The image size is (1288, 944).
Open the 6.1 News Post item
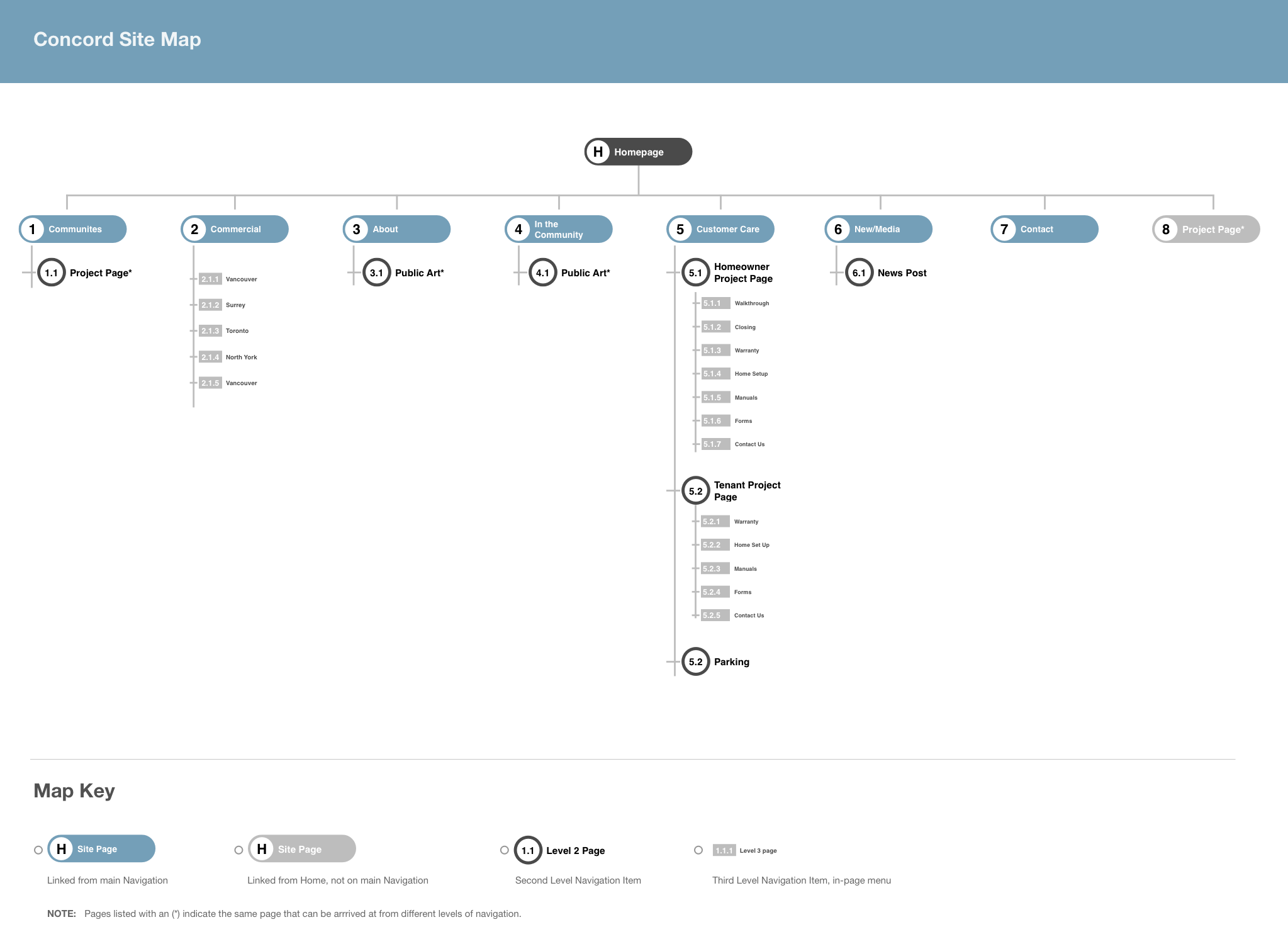pos(887,273)
